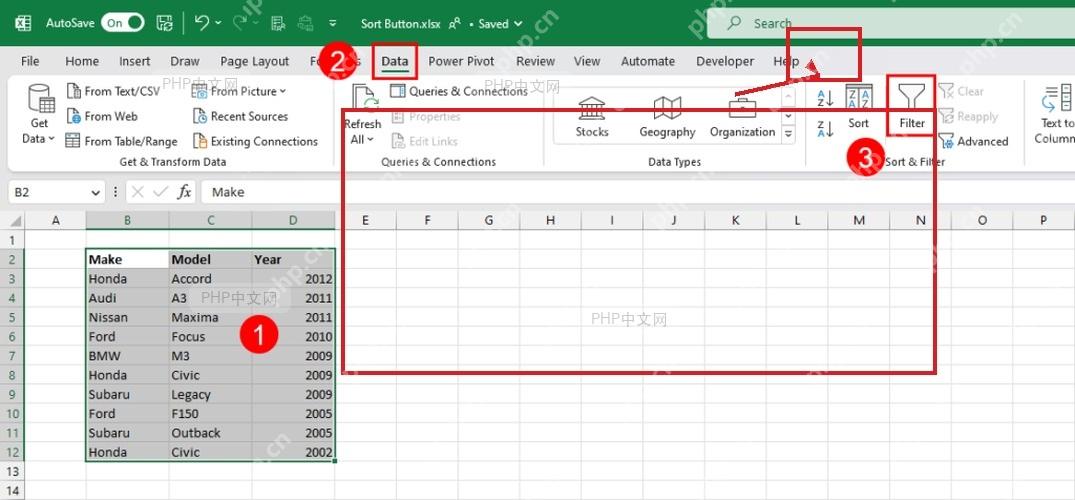
Task: Open Get Data cylinder icon
Action: [40, 98]
